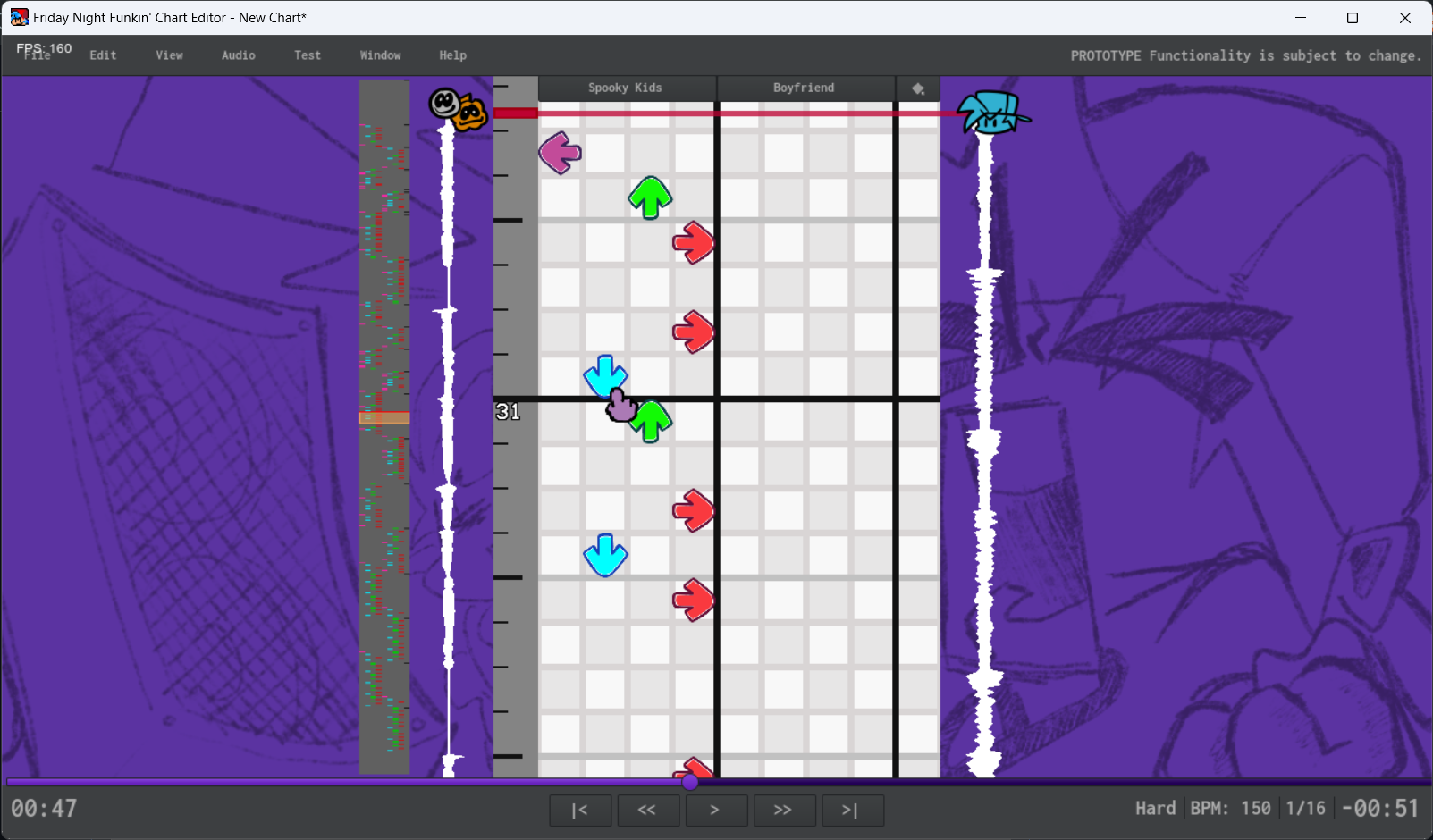Open the Test menu

(308, 55)
